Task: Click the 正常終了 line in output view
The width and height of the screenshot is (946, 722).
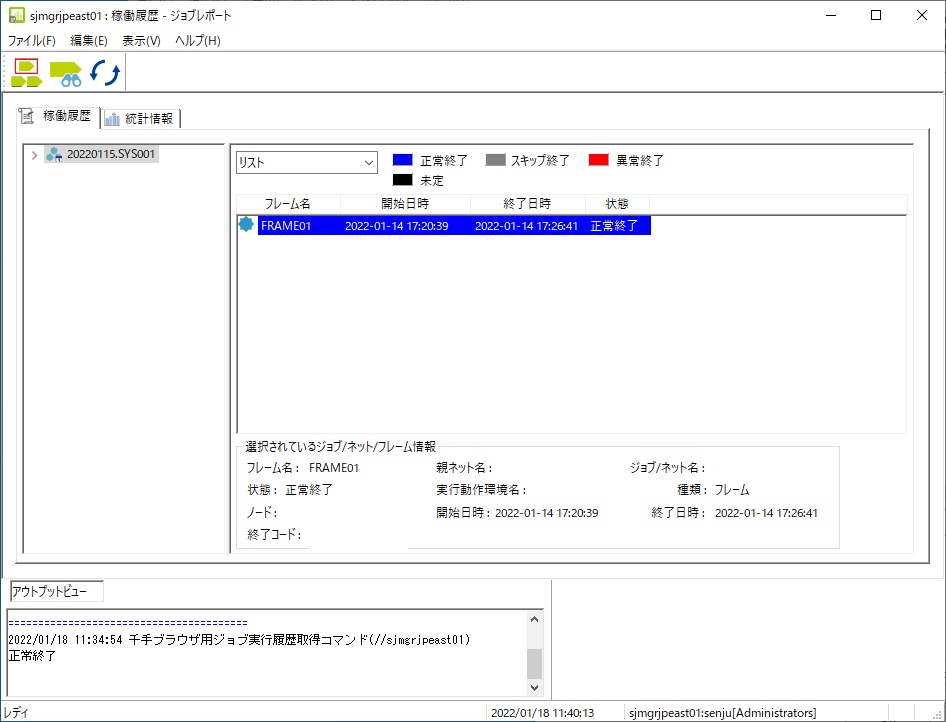Action: coord(32,656)
